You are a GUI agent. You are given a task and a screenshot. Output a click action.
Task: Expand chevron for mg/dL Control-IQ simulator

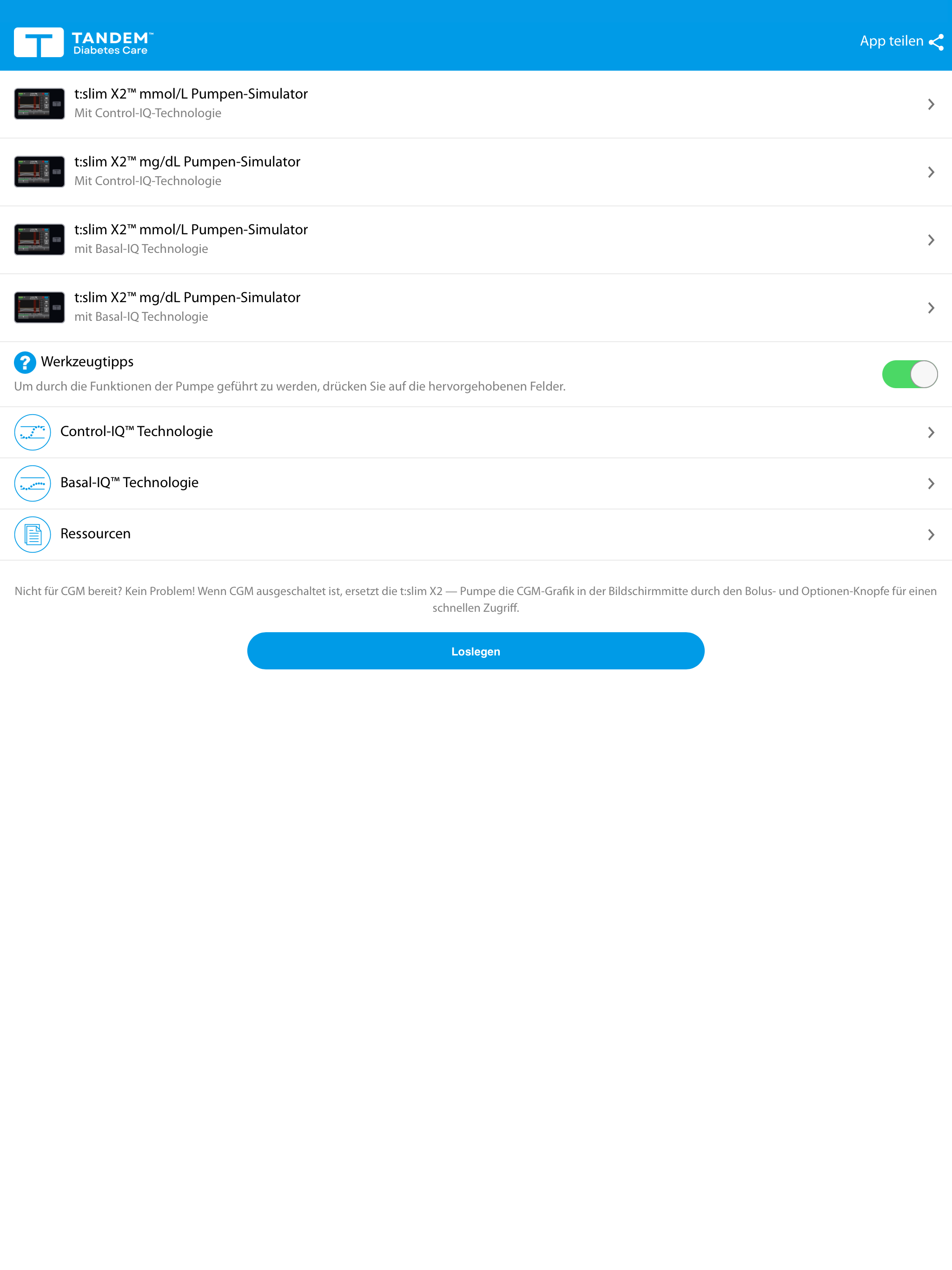pyautogui.click(x=931, y=172)
